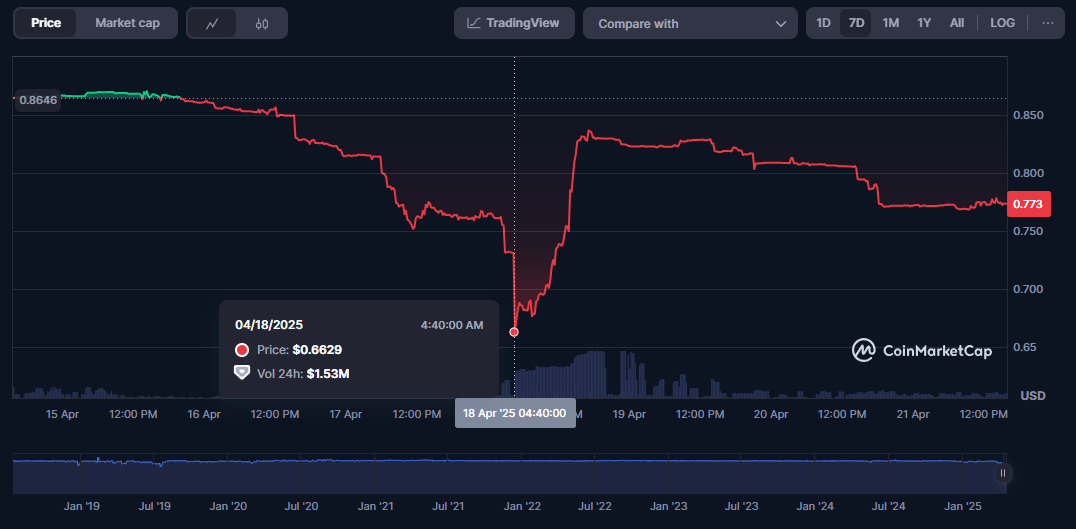Click the 0.750 y-axis label
1076x529 pixels.
point(1029,231)
